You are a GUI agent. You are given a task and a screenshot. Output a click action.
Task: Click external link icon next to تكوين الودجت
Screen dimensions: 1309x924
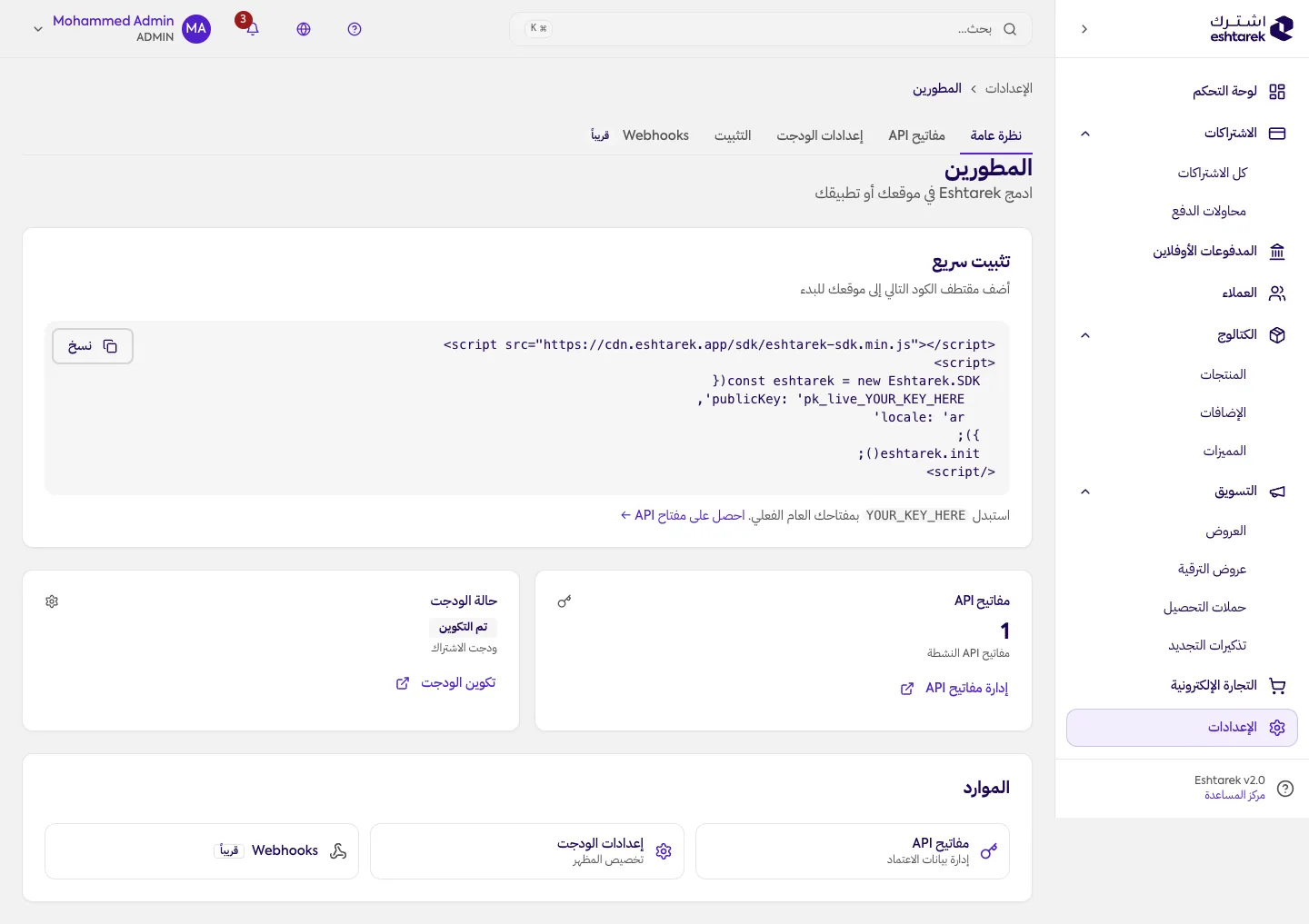point(403,683)
